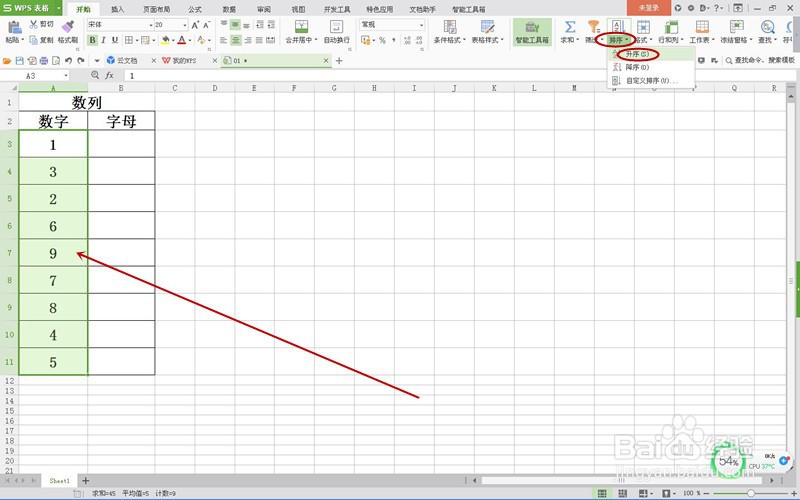Choose Custom Sort (自定义排序) menu entry

pos(650,81)
